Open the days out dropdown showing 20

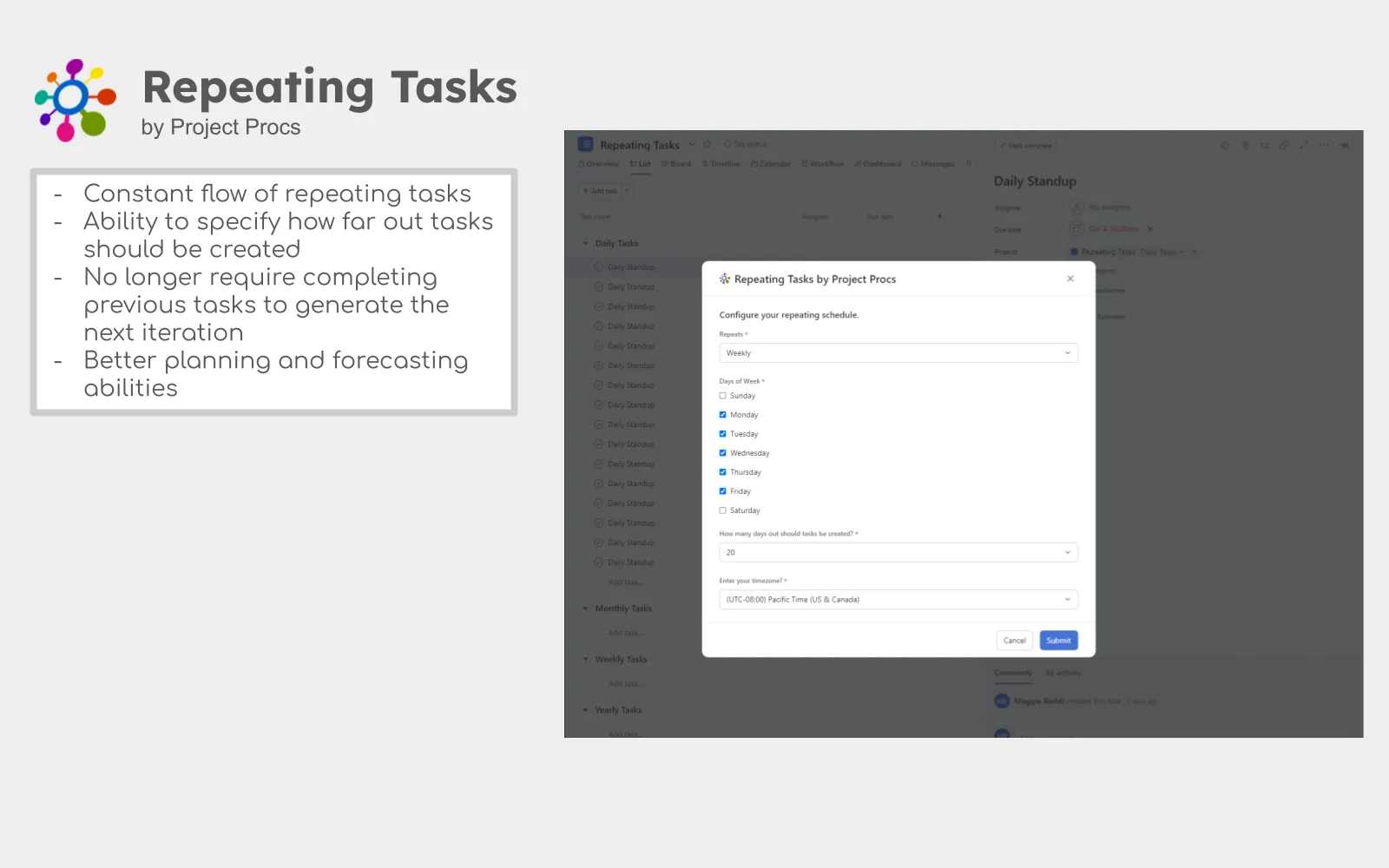click(x=898, y=553)
